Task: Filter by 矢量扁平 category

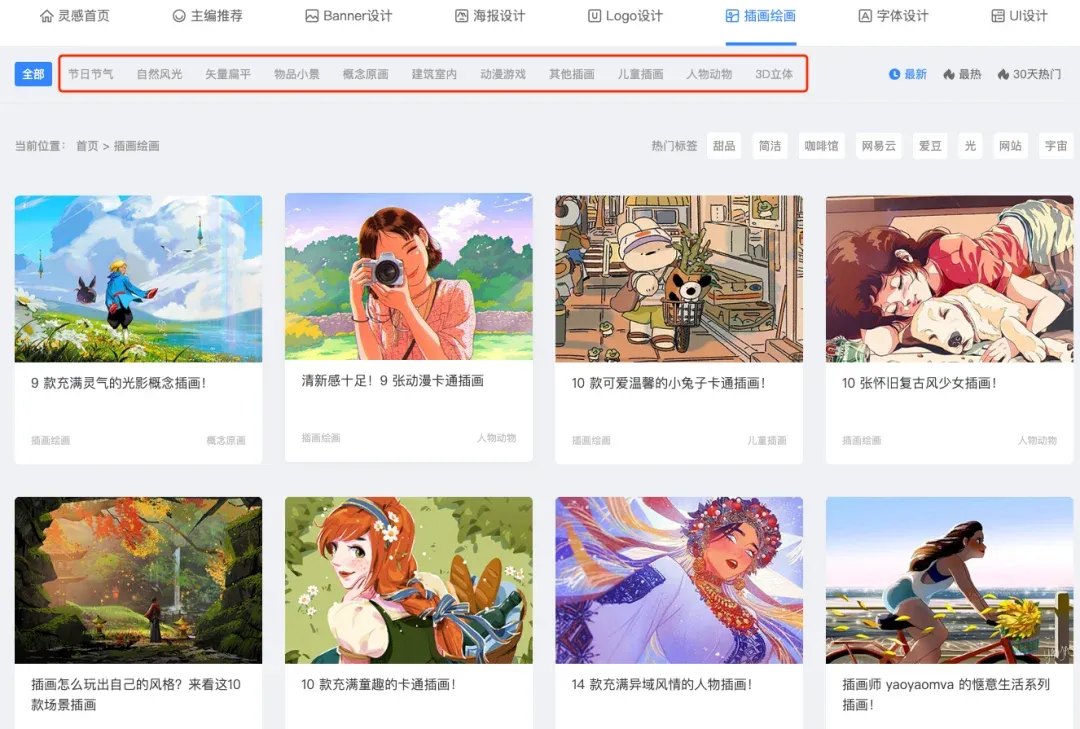Action: (x=228, y=74)
